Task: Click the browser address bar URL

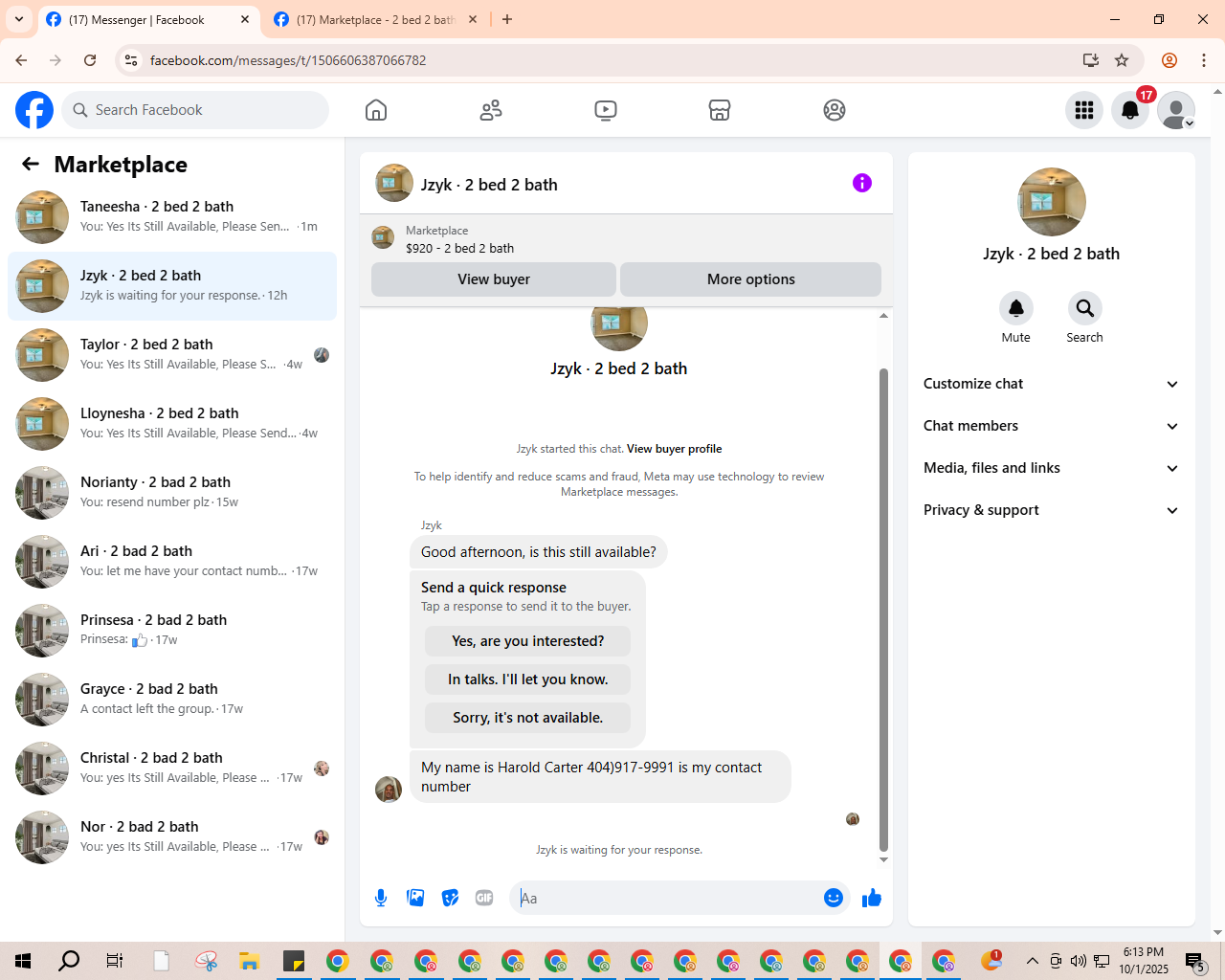Action: tap(288, 60)
